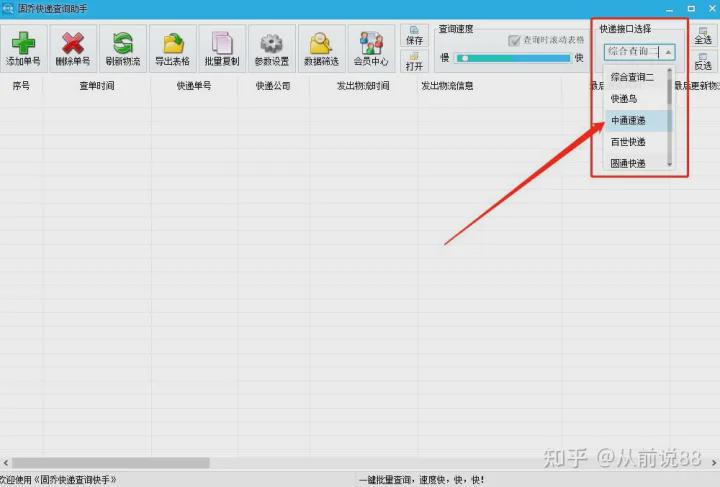Click the 查询速度 slider track
720x487 pixels.
pos(513,58)
